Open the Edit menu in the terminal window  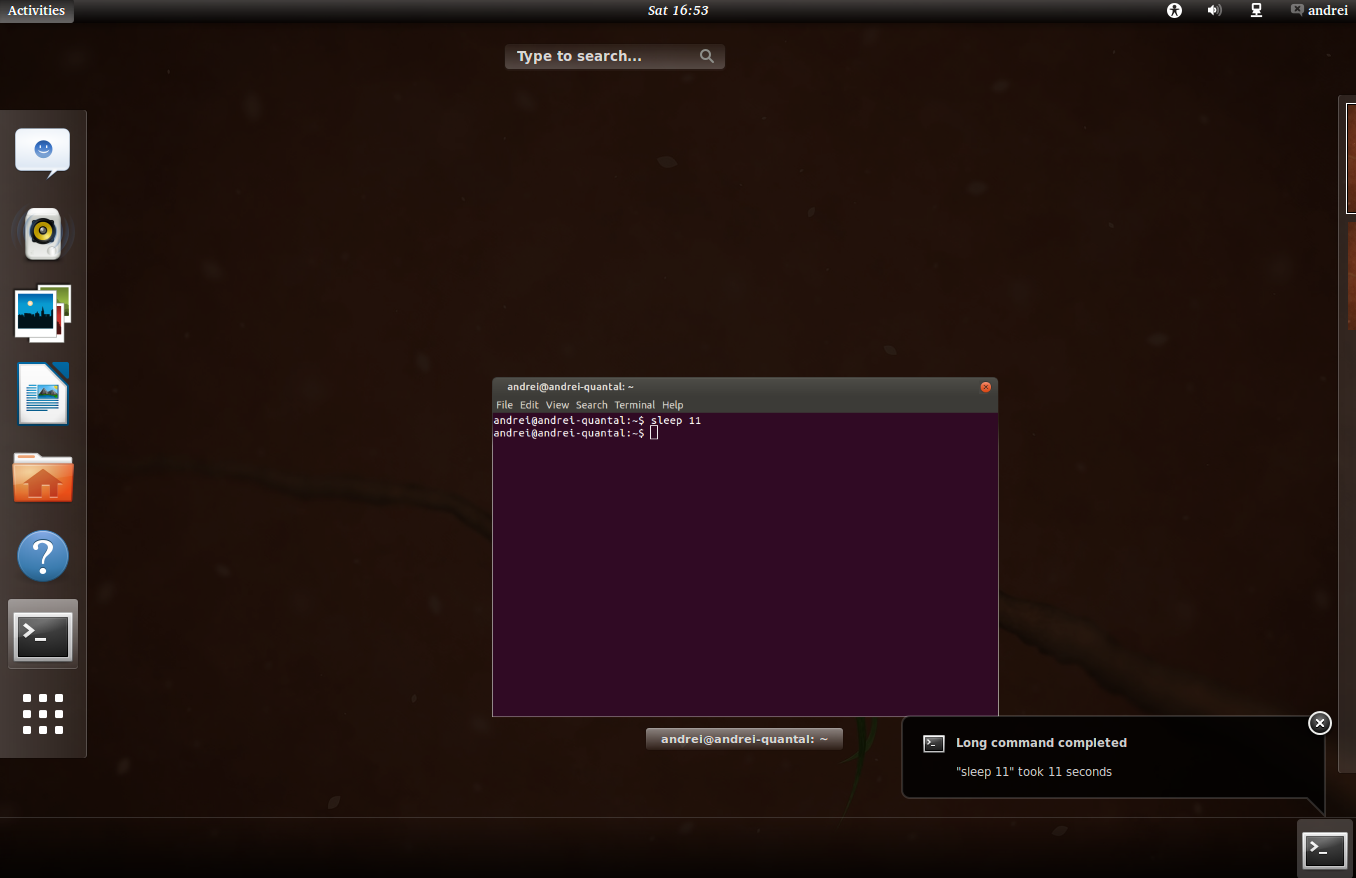point(529,405)
